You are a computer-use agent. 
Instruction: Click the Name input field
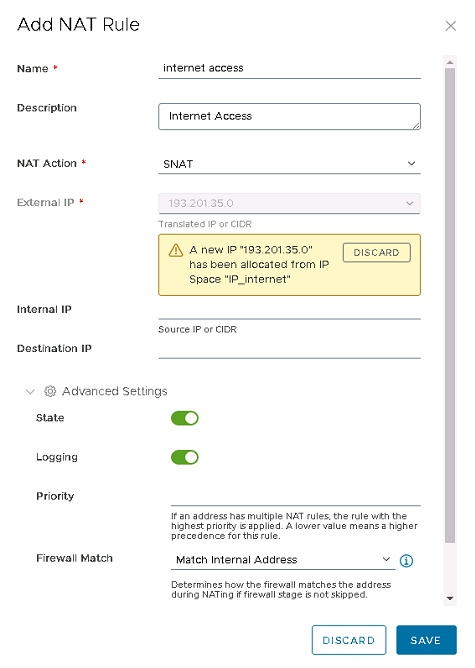(x=289, y=68)
